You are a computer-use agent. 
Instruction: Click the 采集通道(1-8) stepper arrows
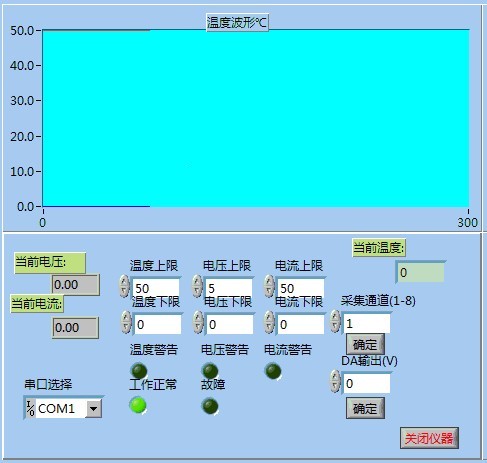point(335,321)
